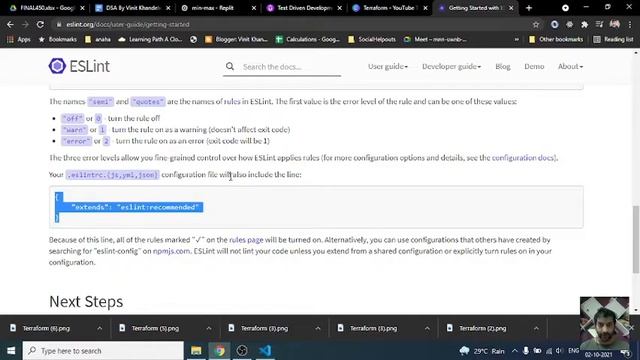Switch to the DSA by Vinit Khandelwal tab
Screen dimensions: 640x360
133,8
